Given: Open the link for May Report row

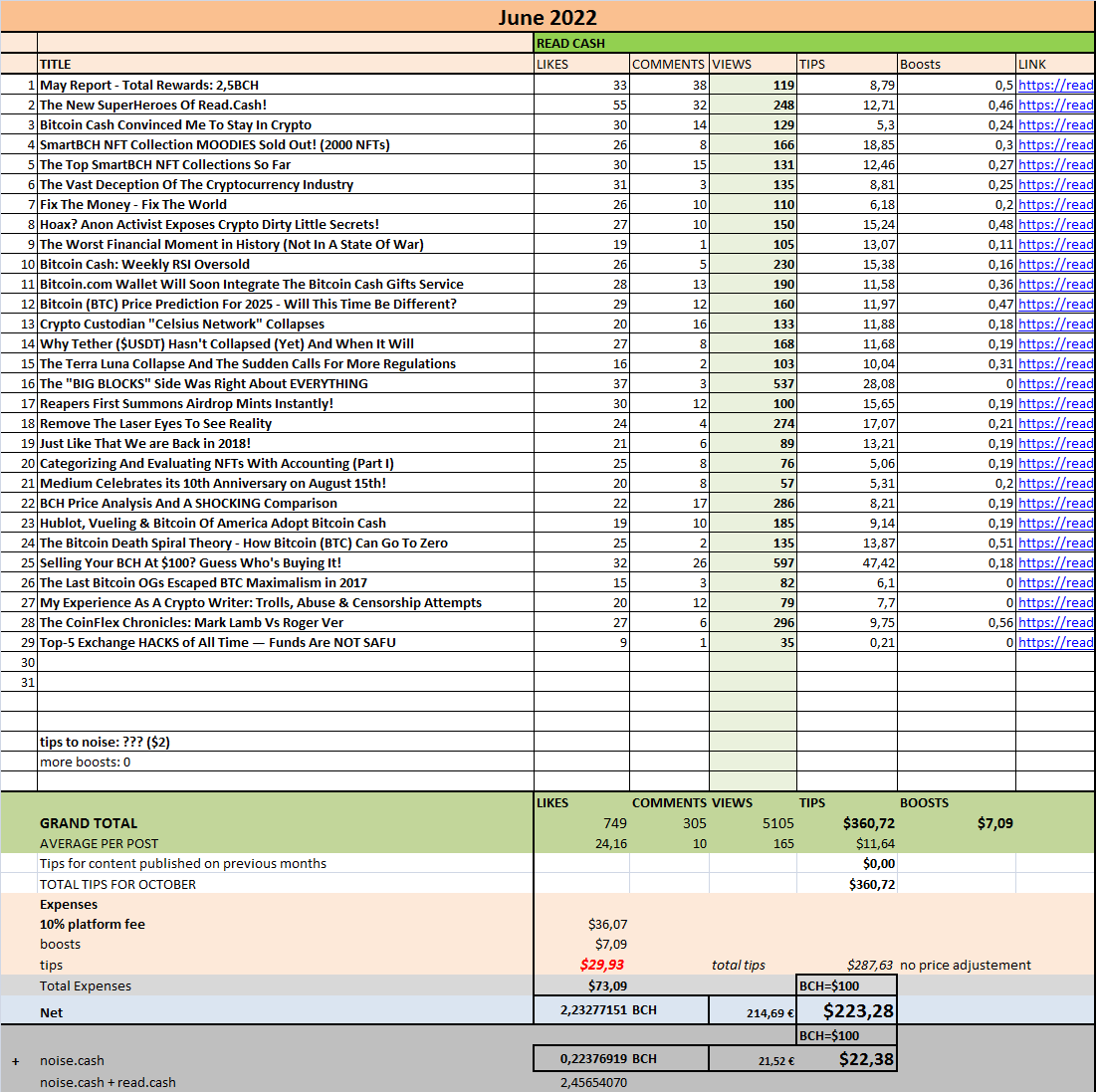Looking at the screenshot, I should point(1055,85).
